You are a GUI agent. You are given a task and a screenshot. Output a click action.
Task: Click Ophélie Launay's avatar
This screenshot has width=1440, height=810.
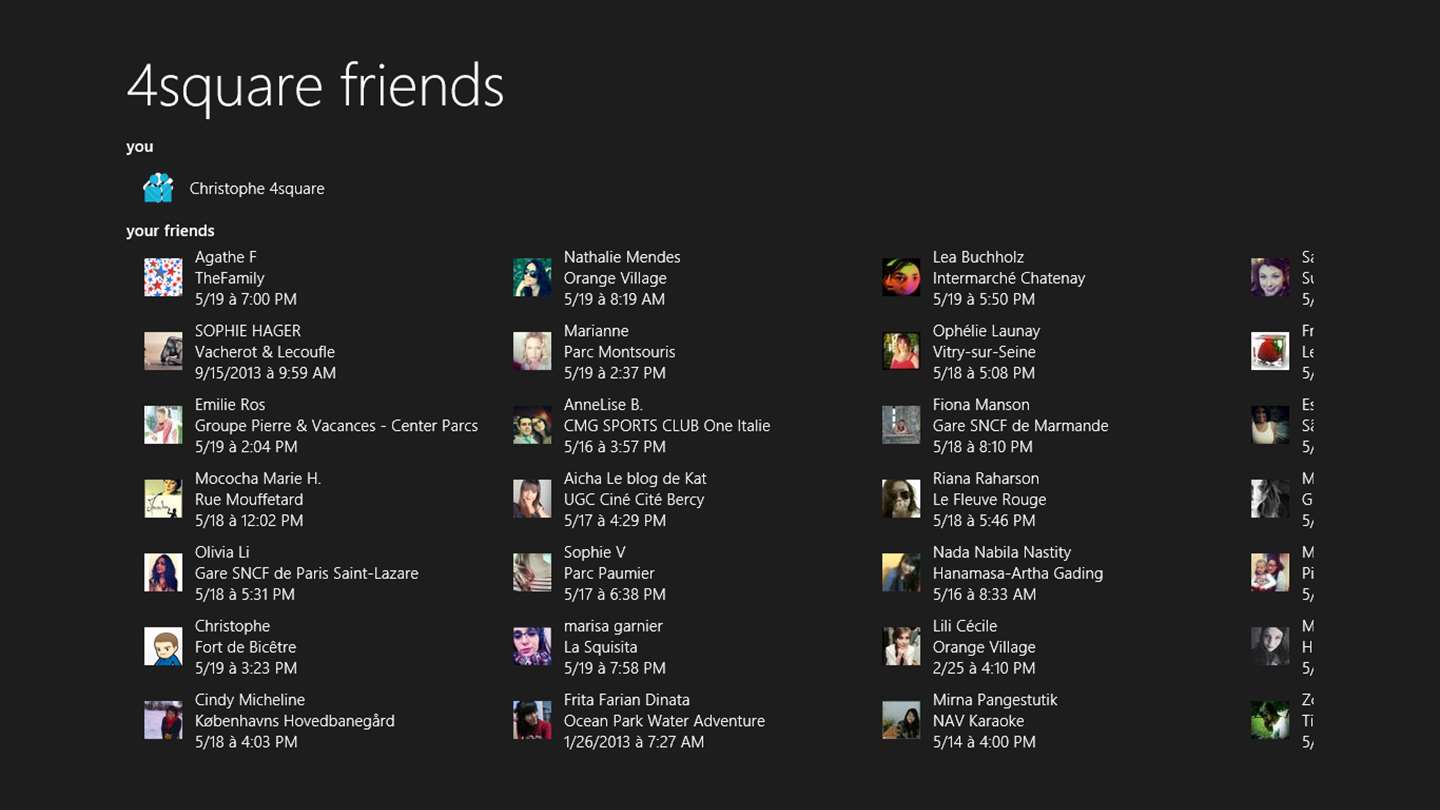pyautogui.click(x=901, y=351)
